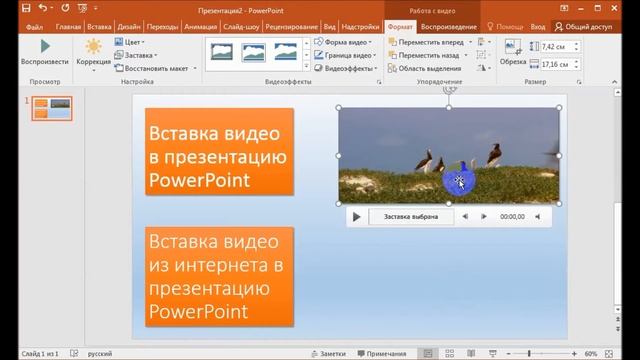The width and height of the screenshot is (640, 360).
Task: Click the Repeat action icon
Action: pos(65,8)
